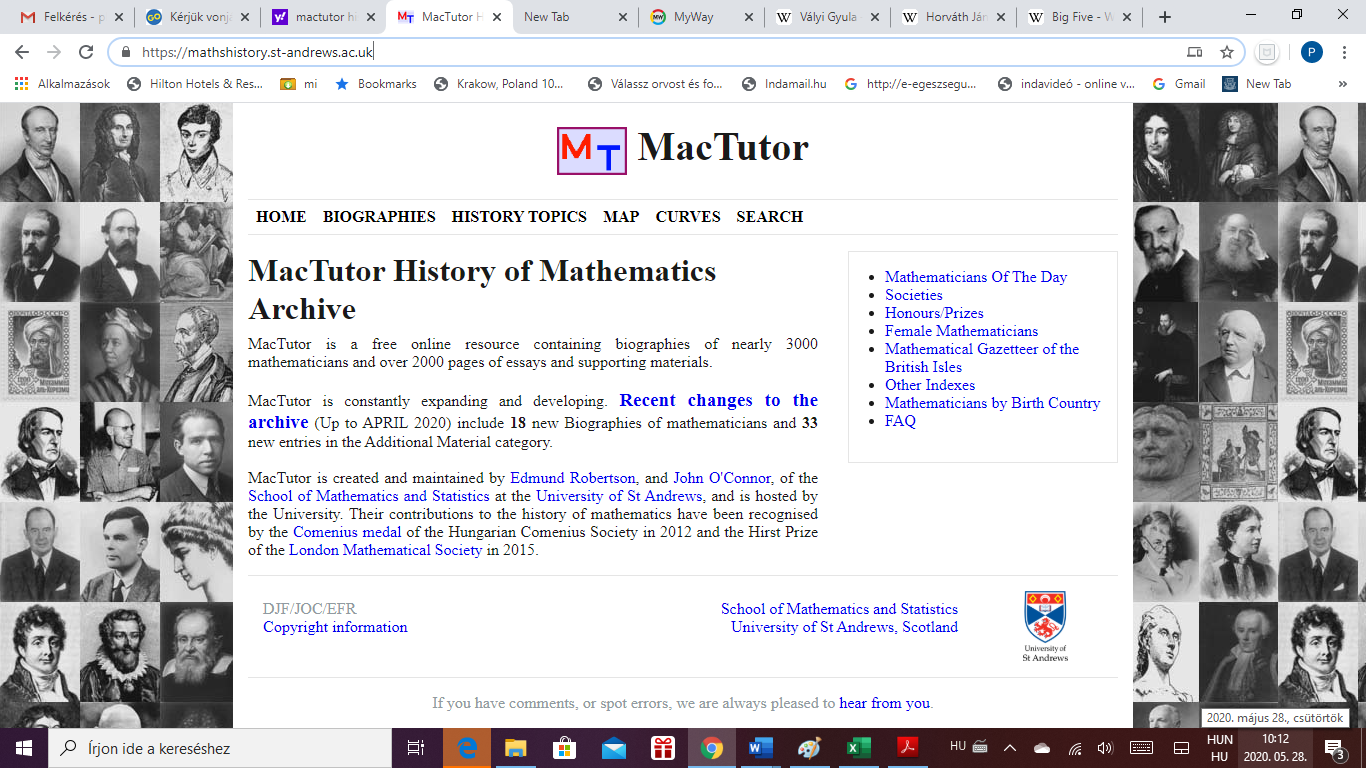Viewport: 1366px width, 768px height.
Task: Open Mathematicians by Birth Country link
Action: [992, 403]
